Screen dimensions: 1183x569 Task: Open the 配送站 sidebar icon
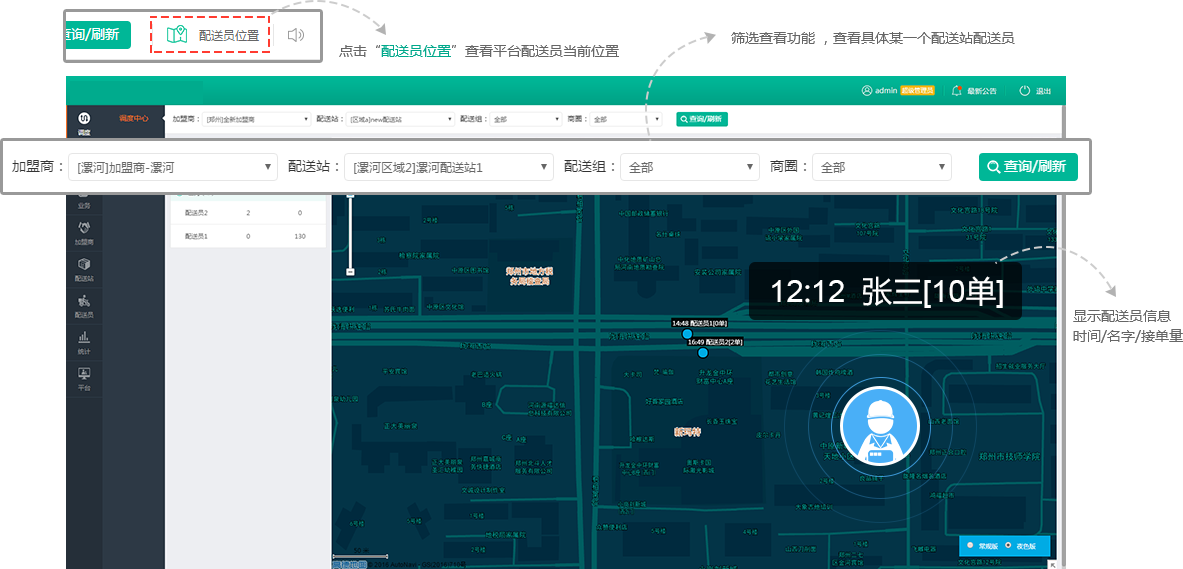pyautogui.click(x=84, y=268)
